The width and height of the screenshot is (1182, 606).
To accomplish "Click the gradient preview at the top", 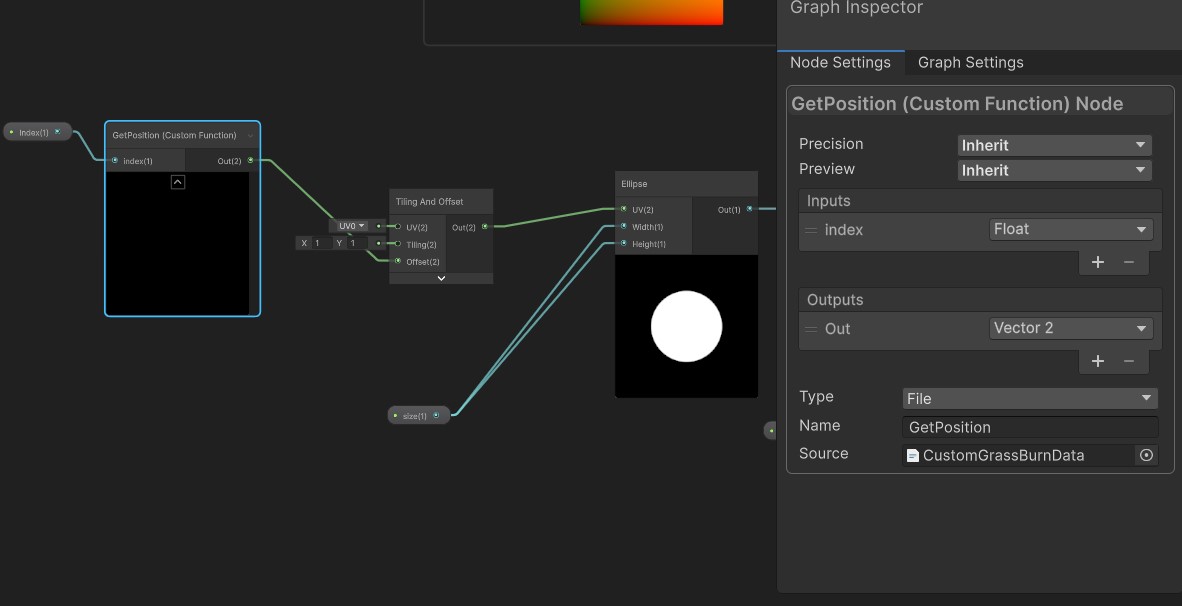I will [652, 12].
